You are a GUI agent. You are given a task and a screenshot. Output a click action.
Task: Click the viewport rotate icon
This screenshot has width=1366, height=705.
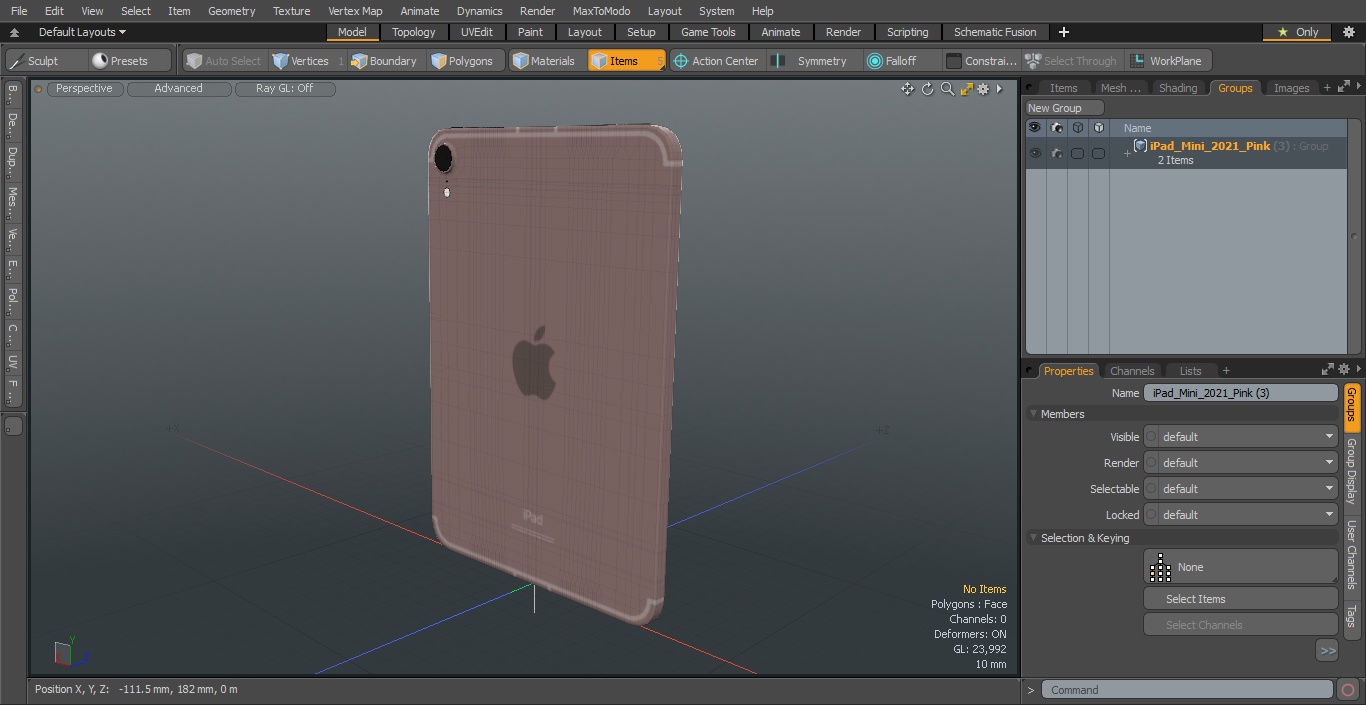pyautogui.click(x=927, y=89)
